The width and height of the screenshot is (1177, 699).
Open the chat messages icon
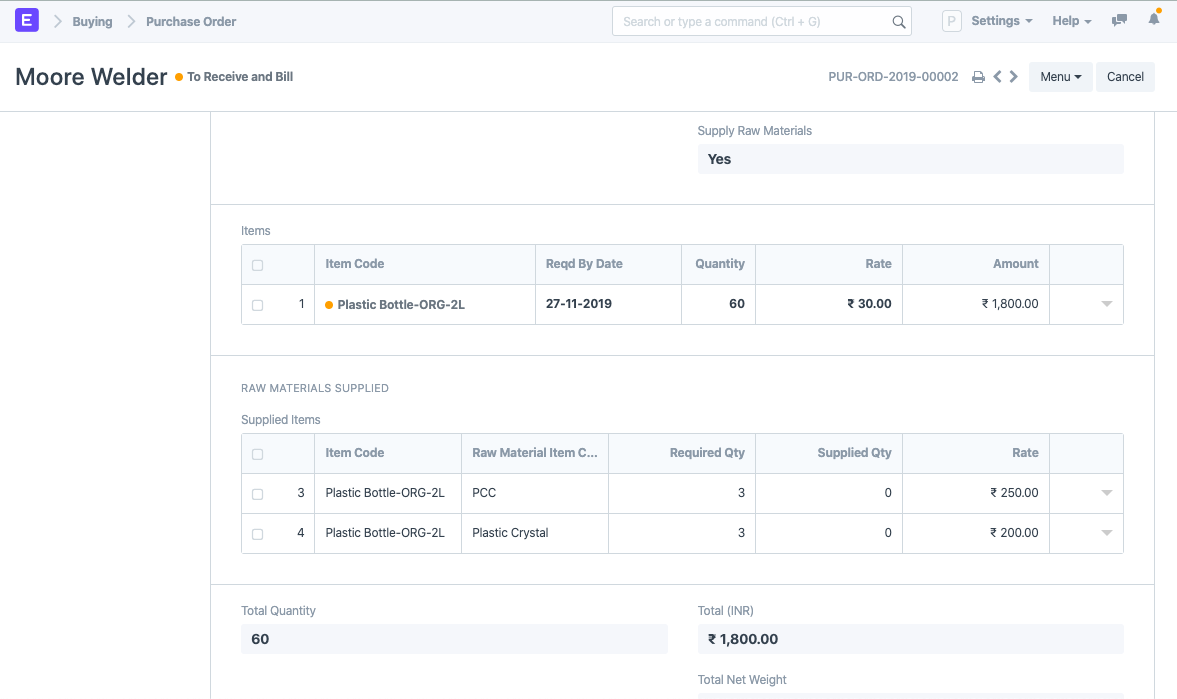[x=1120, y=21]
